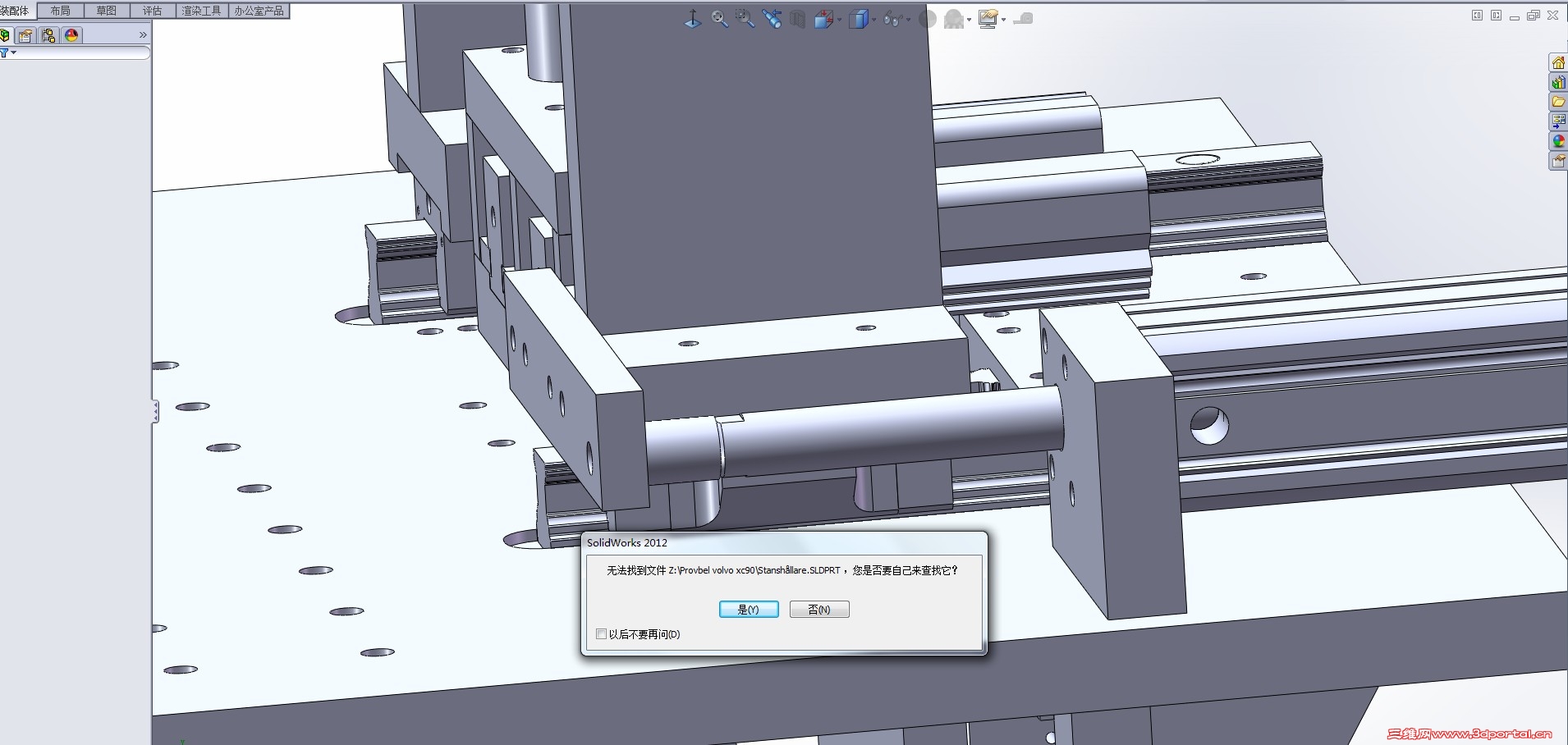Switch to the 布局 tab
Screen dimensions: 1568x745
pyautogui.click(x=61, y=11)
